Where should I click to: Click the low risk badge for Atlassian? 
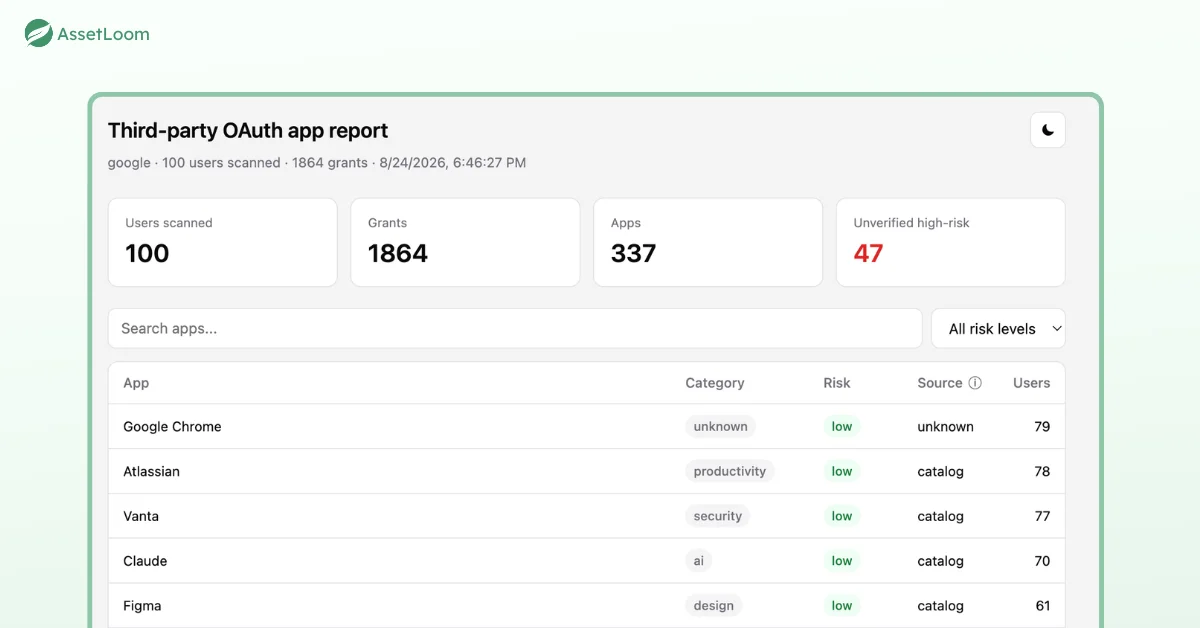click(x=842, y=471)
